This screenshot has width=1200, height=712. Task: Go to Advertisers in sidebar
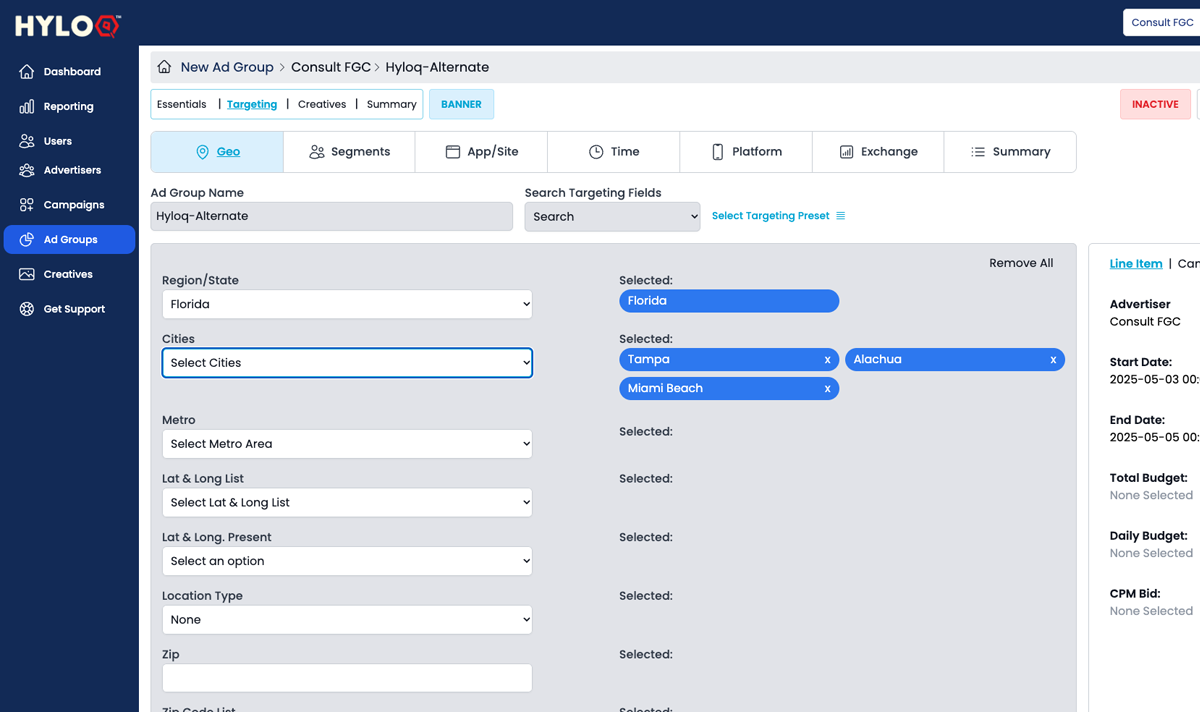(x=71, y=171)
